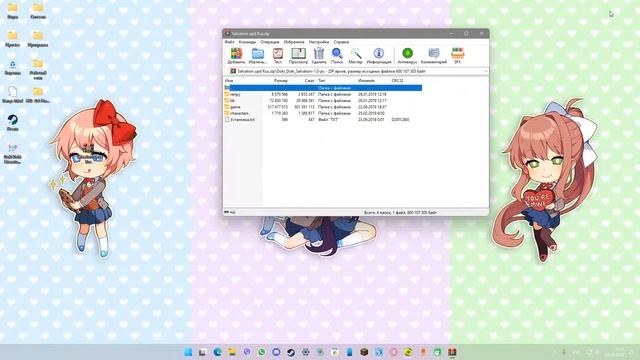Click the Тест (Test) toolbar icon
The width and height of the screenshot is (640, 360).
(278, 56)
